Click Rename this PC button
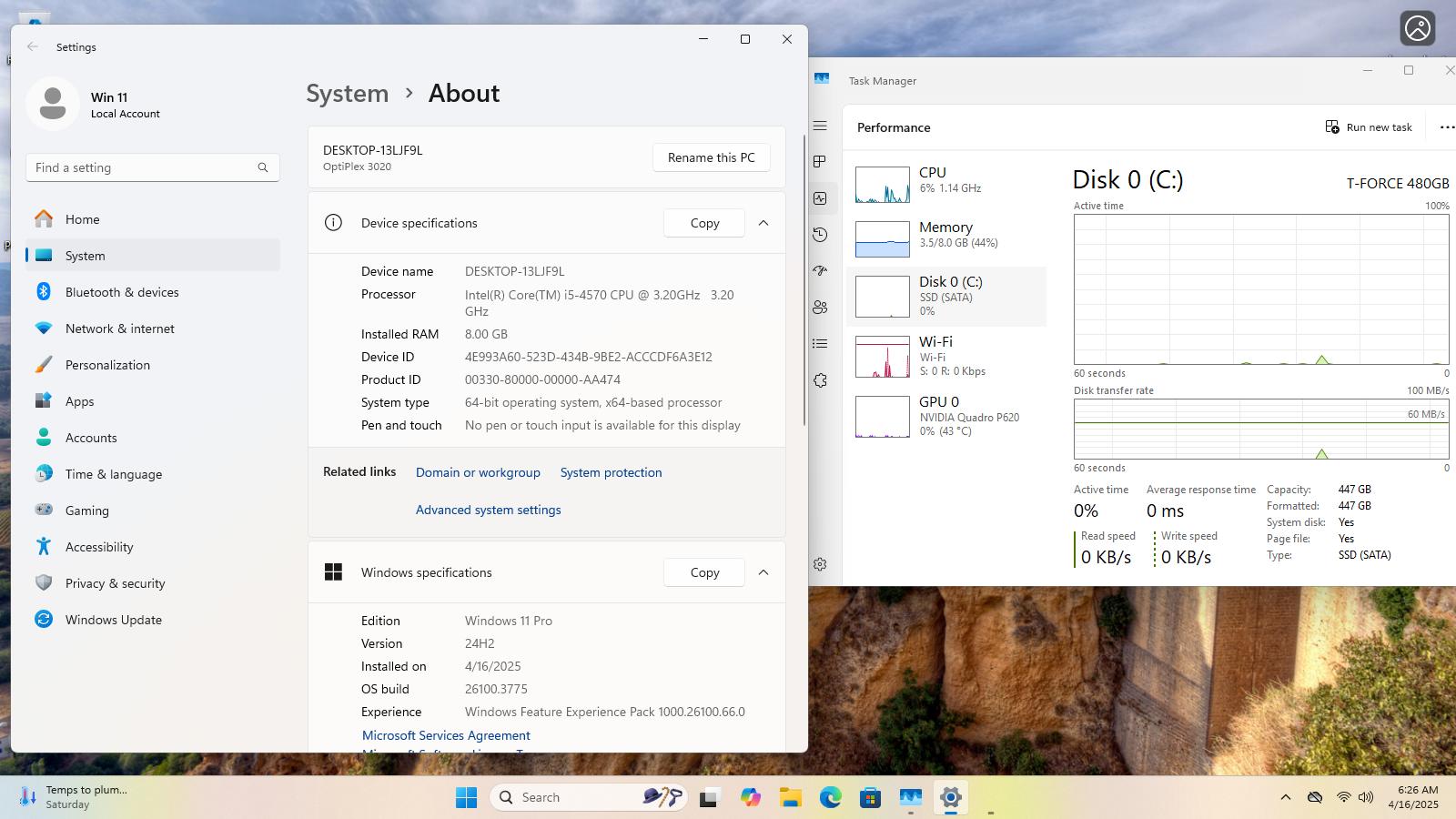The height and width of the screenshot is (819, 1456). pyautogui.click(x=711, y=157)
